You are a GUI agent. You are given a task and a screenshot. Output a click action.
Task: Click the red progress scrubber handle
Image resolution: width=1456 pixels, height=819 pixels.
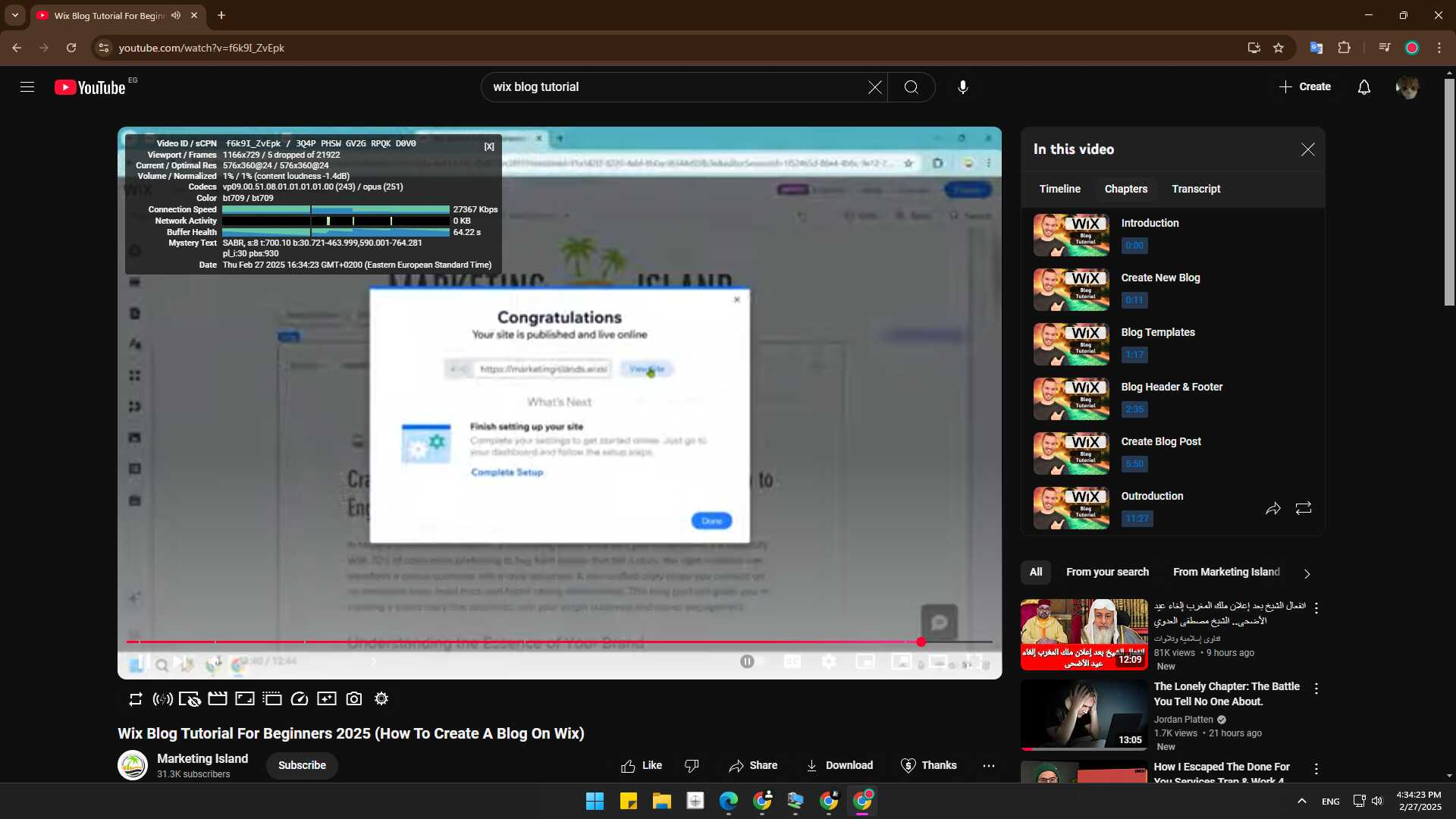click(x=921, y=642)
